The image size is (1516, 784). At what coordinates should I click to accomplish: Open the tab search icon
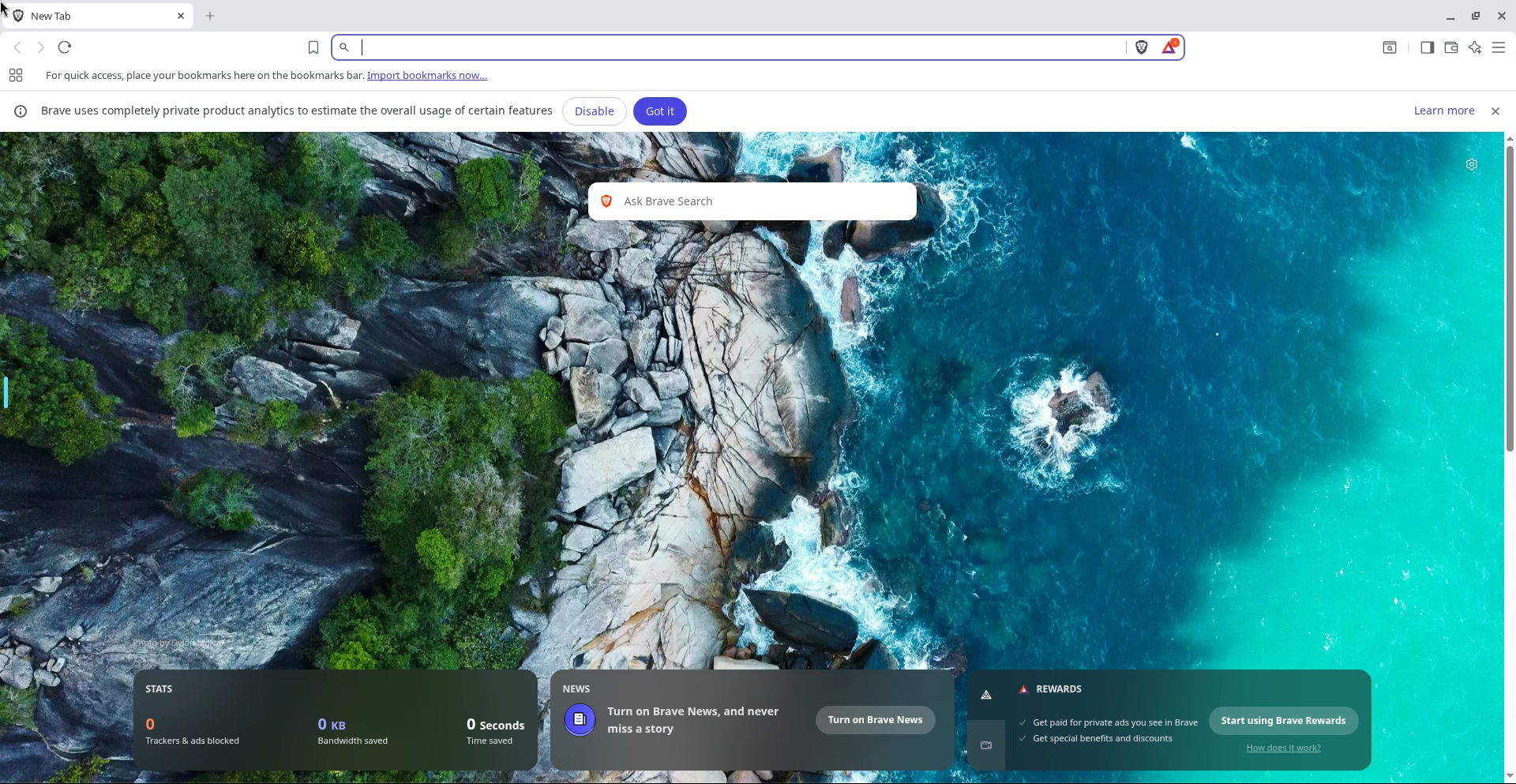tap(1389, 47)
